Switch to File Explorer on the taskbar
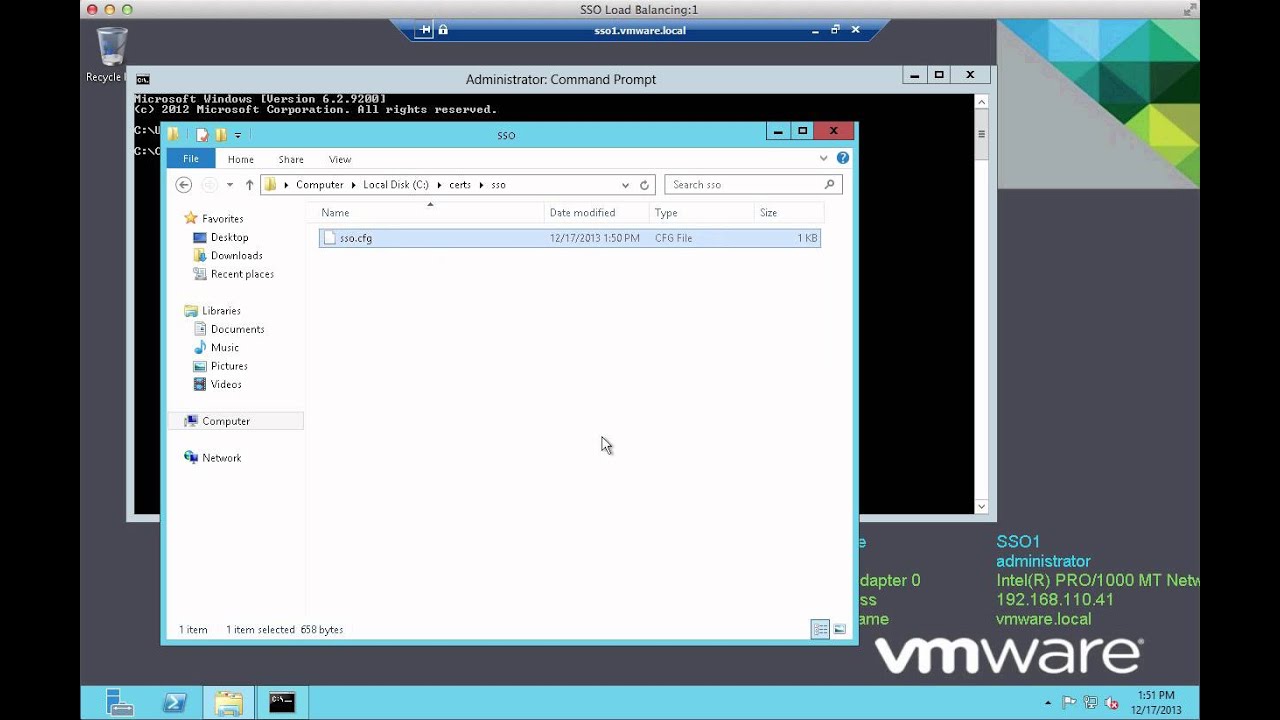Image resolution: width=1280 pixels, height=720 pixels. (x=228, y=703)
